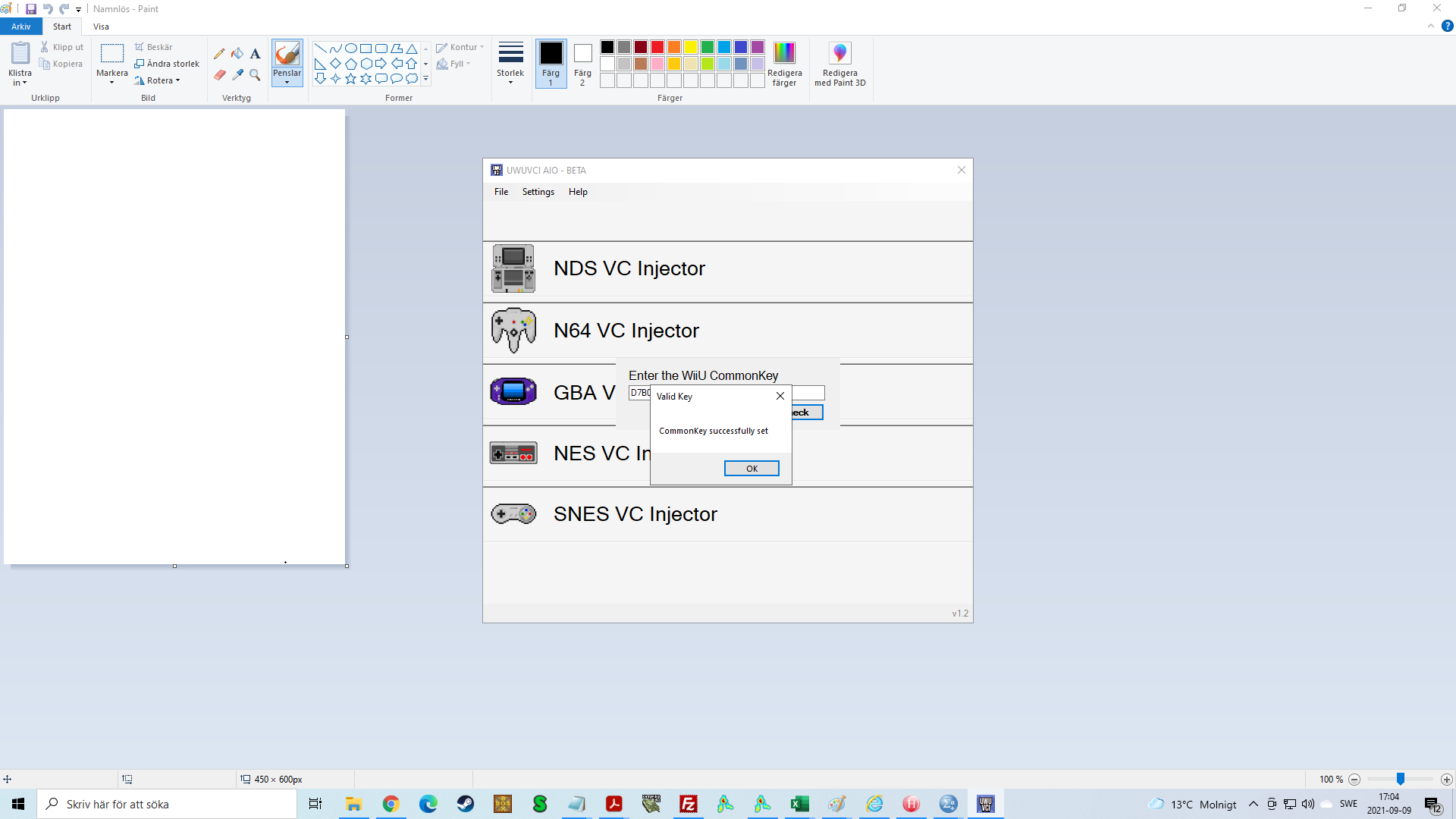The image size is (1456, 819).
Task: Open the Arkiv file tab
Action: coord(21,27)
